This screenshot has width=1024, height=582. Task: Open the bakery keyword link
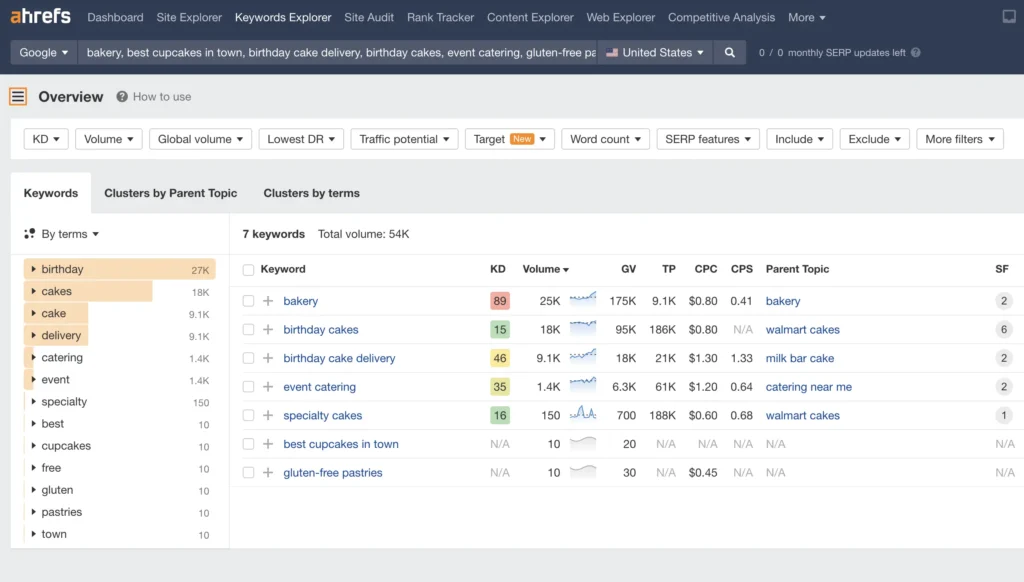(x=300, y=301)
